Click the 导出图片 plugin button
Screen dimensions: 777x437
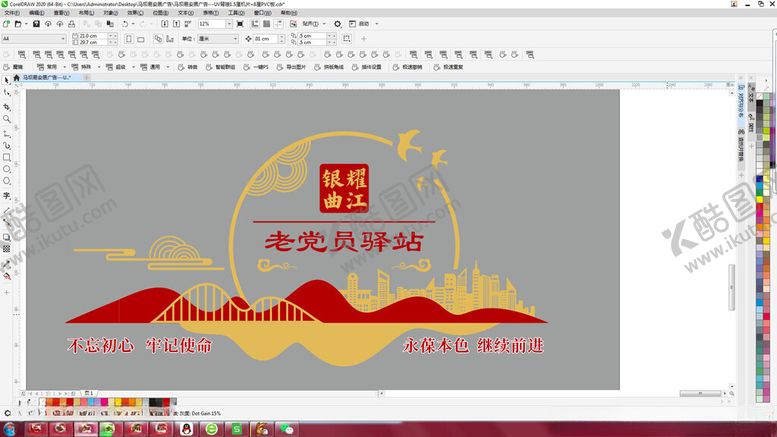point(296,66)
